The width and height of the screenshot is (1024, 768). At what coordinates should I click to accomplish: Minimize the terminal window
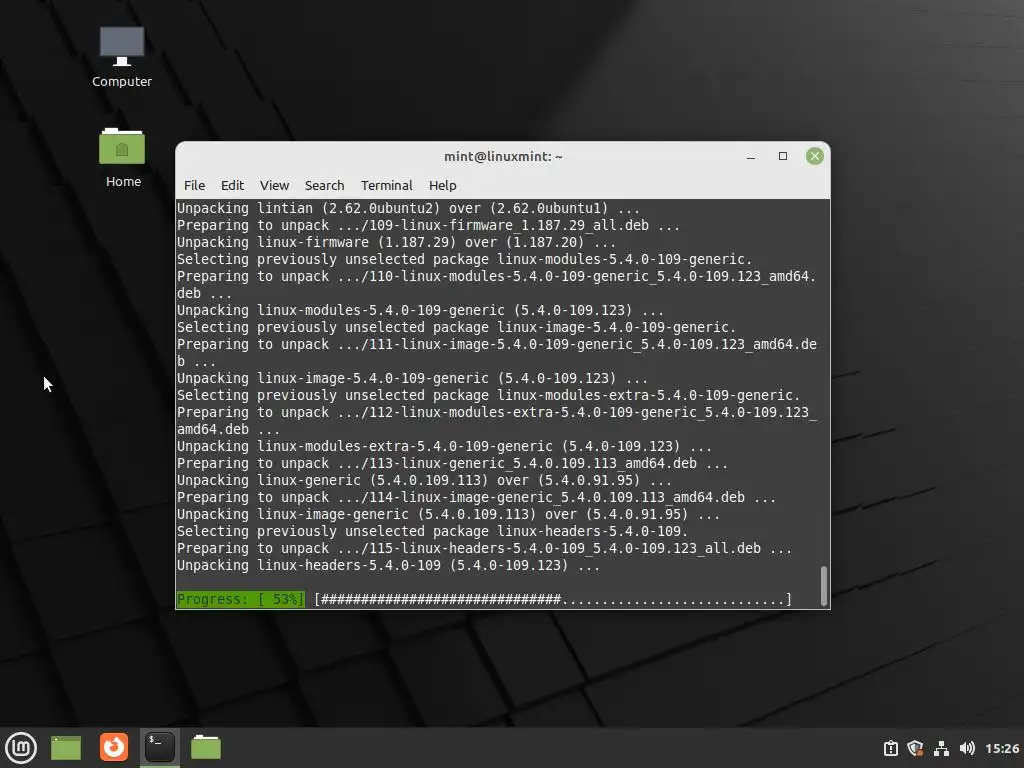pyautogui.click(x=751, y=157)
